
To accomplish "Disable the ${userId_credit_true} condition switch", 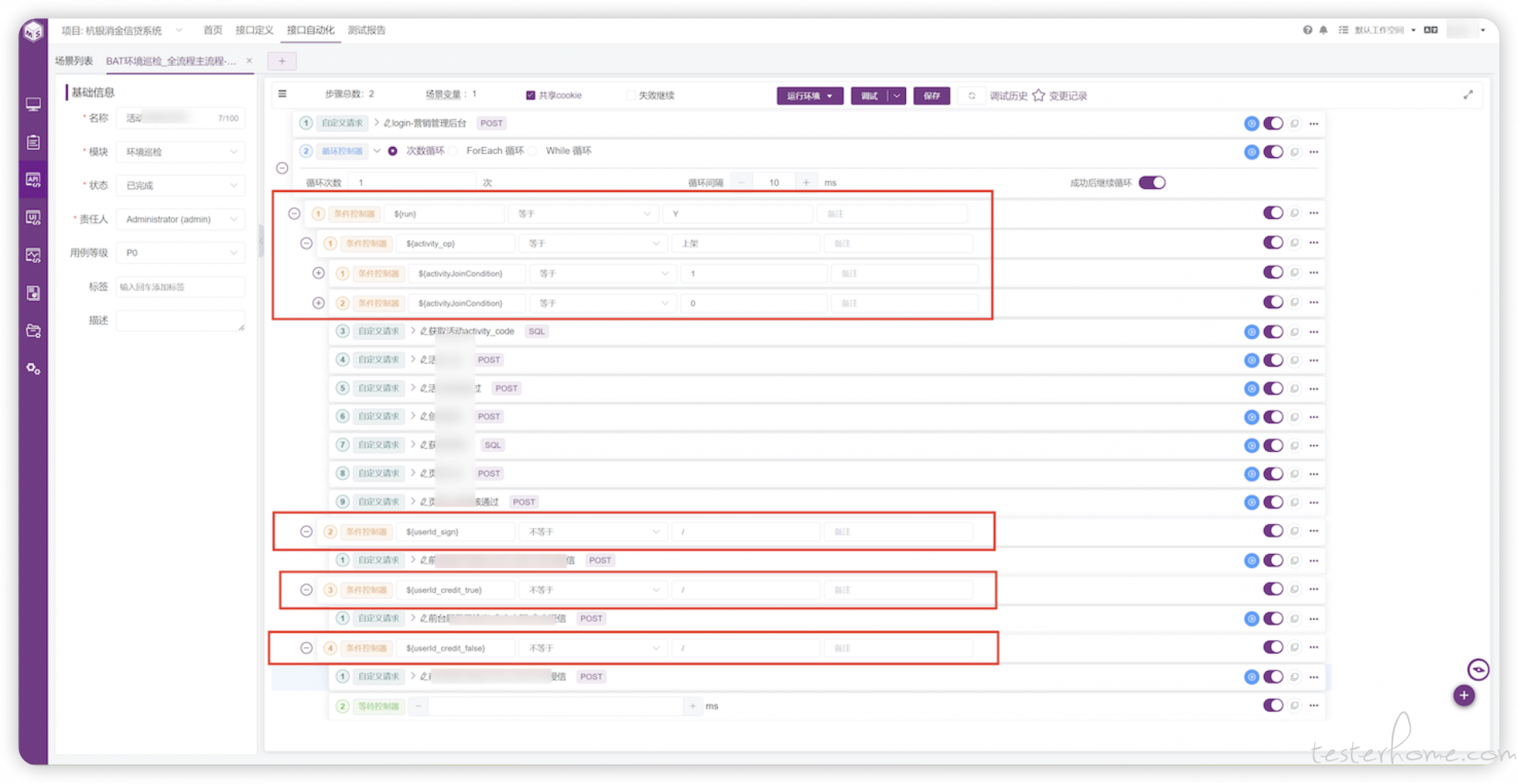I will [x=1273, y=589].
